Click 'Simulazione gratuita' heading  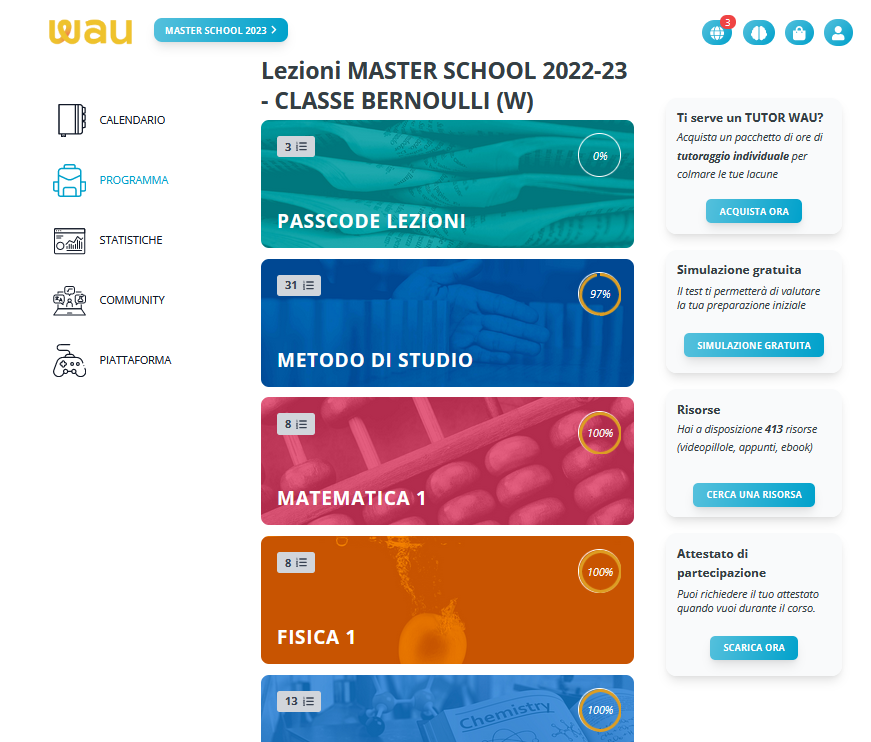[739, 270]
